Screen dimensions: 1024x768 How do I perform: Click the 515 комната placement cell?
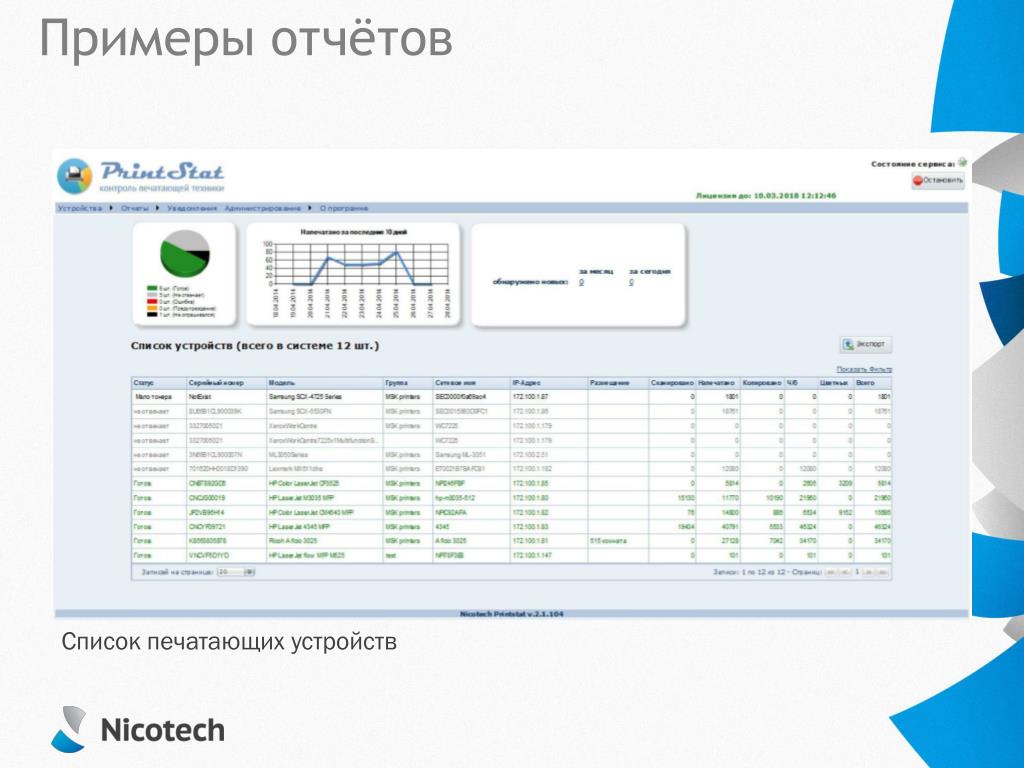click(618, 541)
